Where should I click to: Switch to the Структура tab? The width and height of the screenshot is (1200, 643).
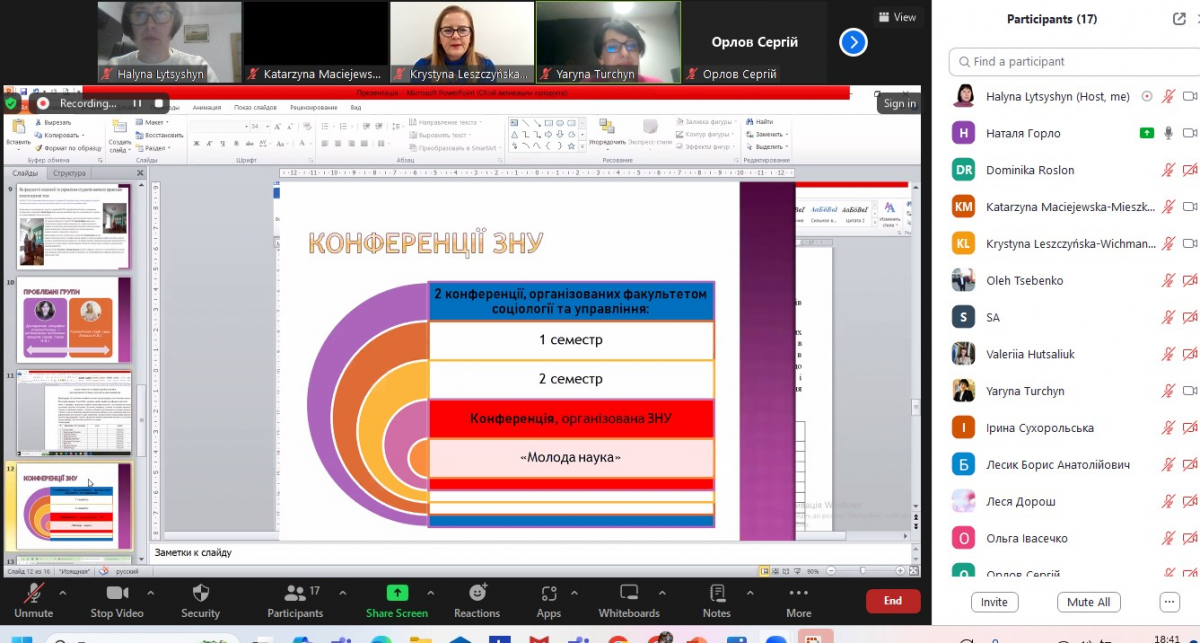click(69, 173)
